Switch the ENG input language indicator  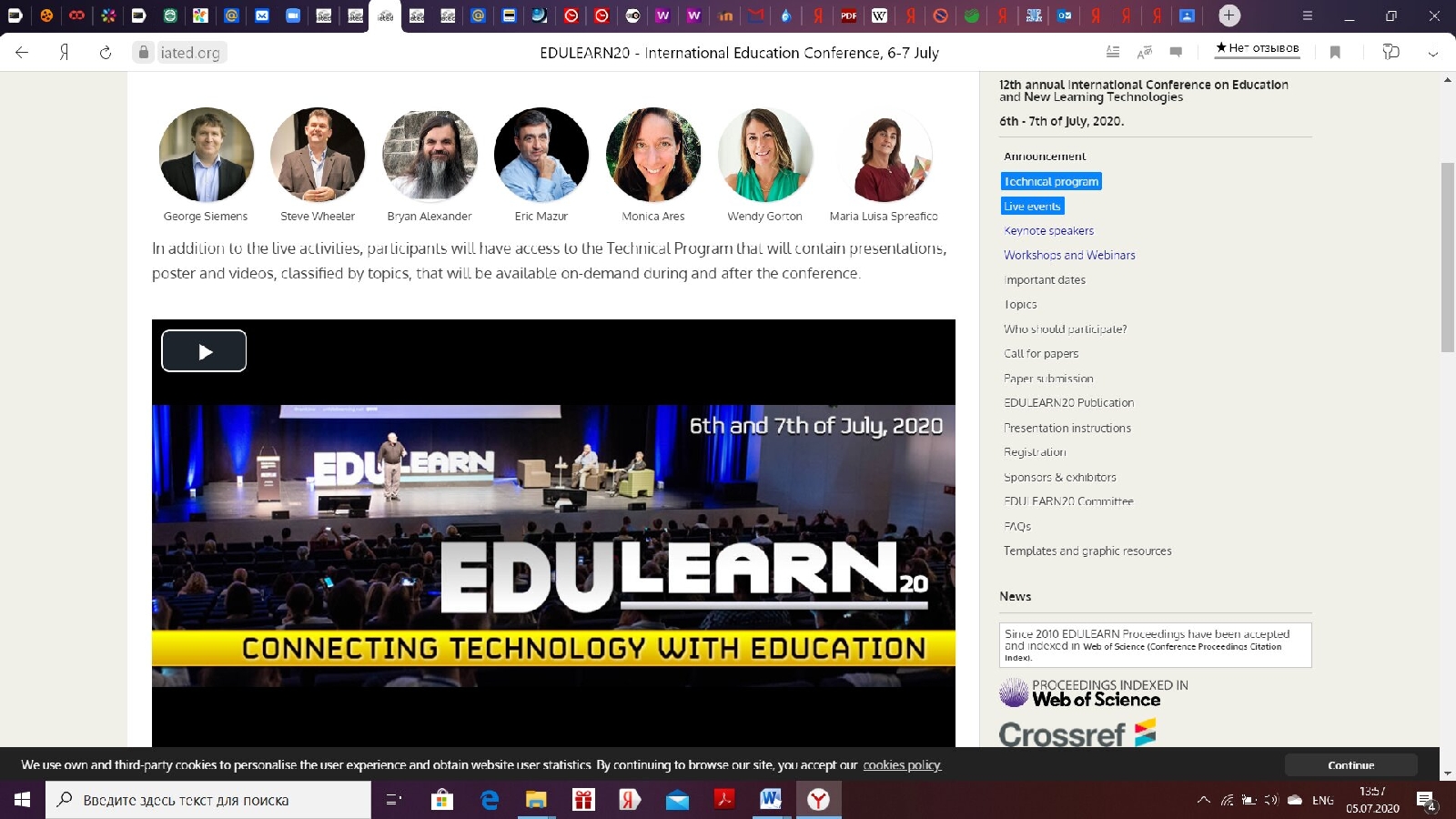pos(1322,800)
